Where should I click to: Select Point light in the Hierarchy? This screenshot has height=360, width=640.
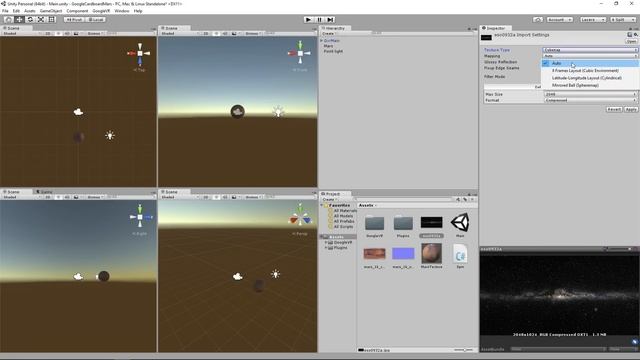click(333, 51)
